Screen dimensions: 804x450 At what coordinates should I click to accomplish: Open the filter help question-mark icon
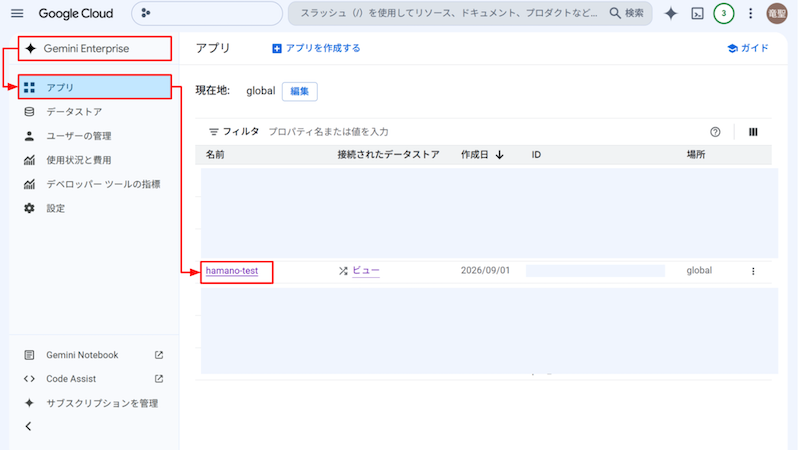715,132
